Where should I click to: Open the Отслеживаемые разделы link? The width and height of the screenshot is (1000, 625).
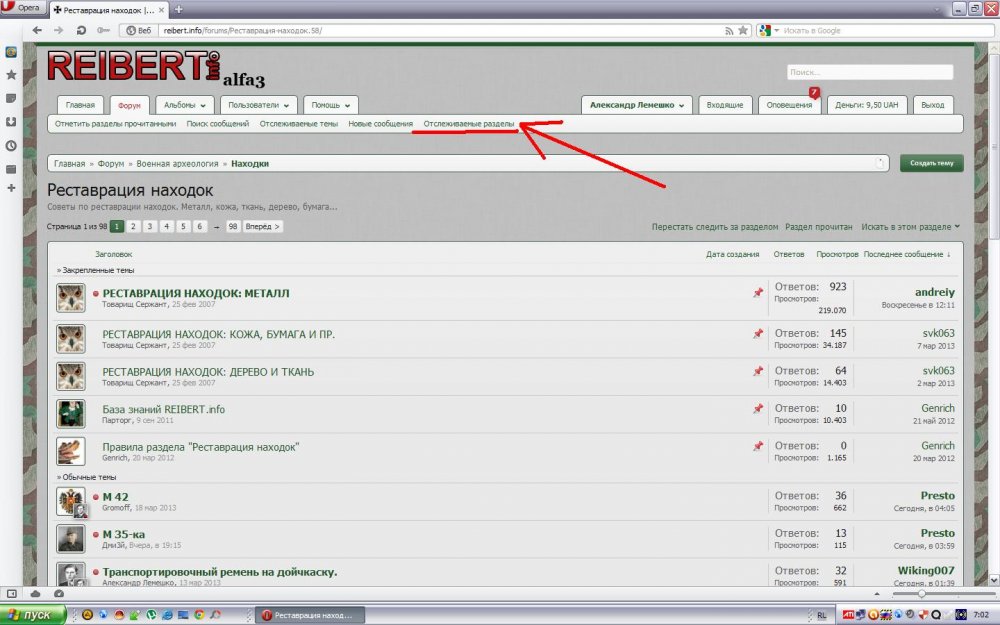tap(469, 124)
